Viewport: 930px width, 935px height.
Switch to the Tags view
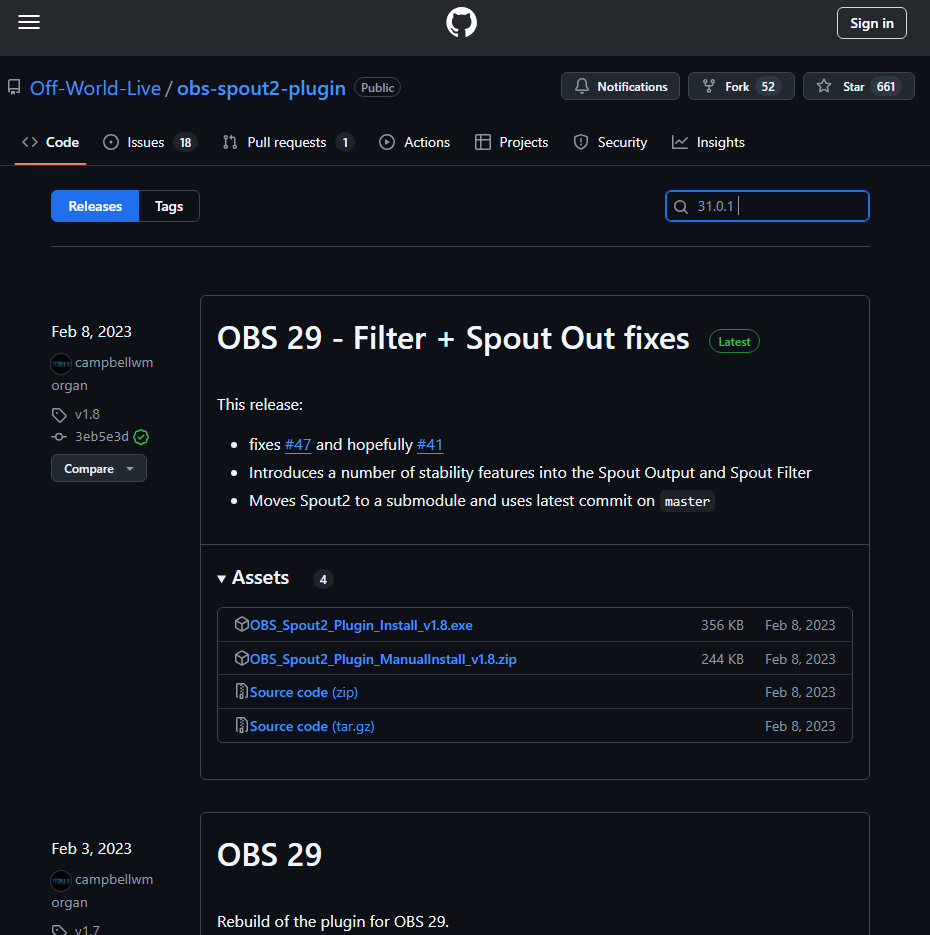169,206
